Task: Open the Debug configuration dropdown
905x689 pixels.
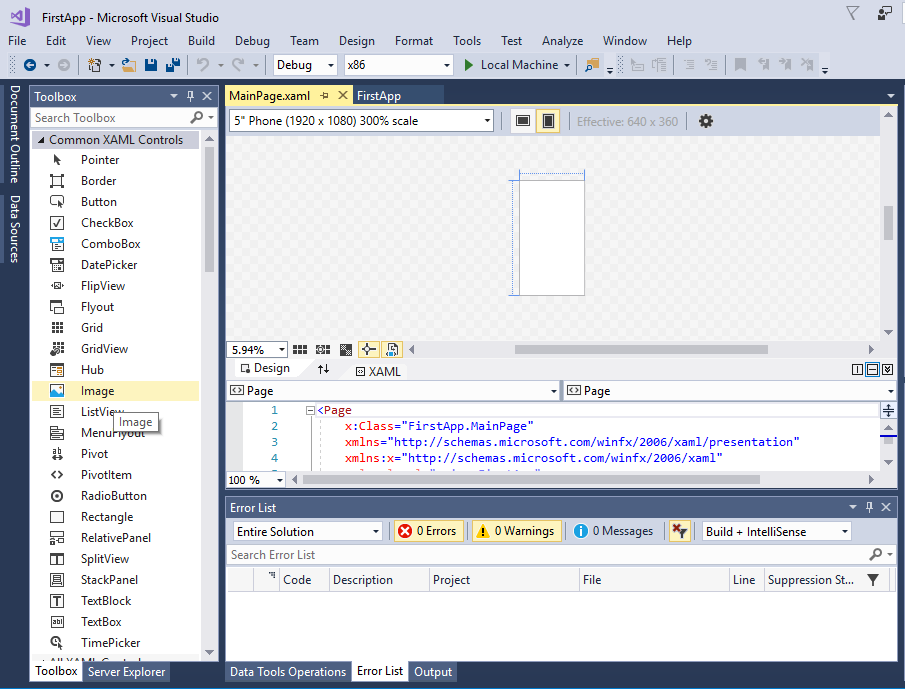Action: pyautogui.click(x=331, y=65)
